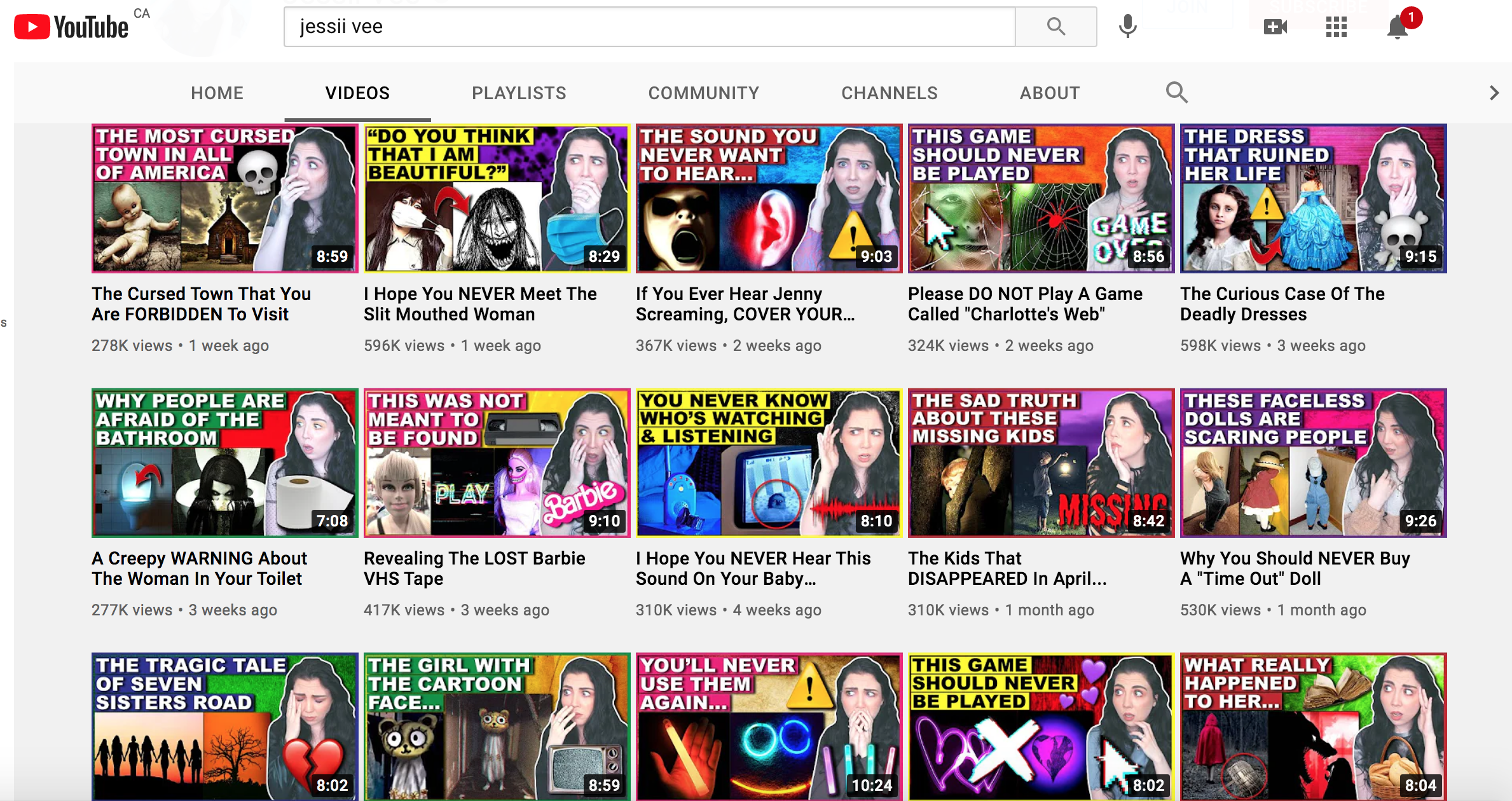
Task: Open the CHANNELS tab
Action: (890, 93)
